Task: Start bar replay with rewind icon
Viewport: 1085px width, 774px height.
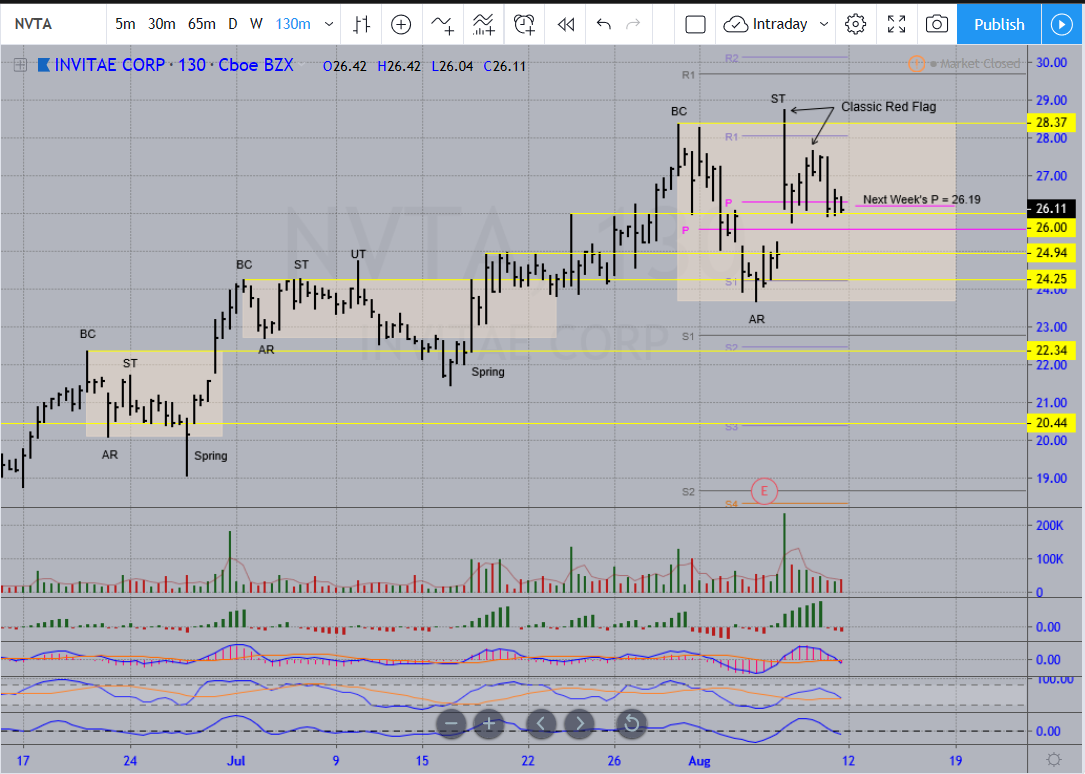Action: [566, 24]
